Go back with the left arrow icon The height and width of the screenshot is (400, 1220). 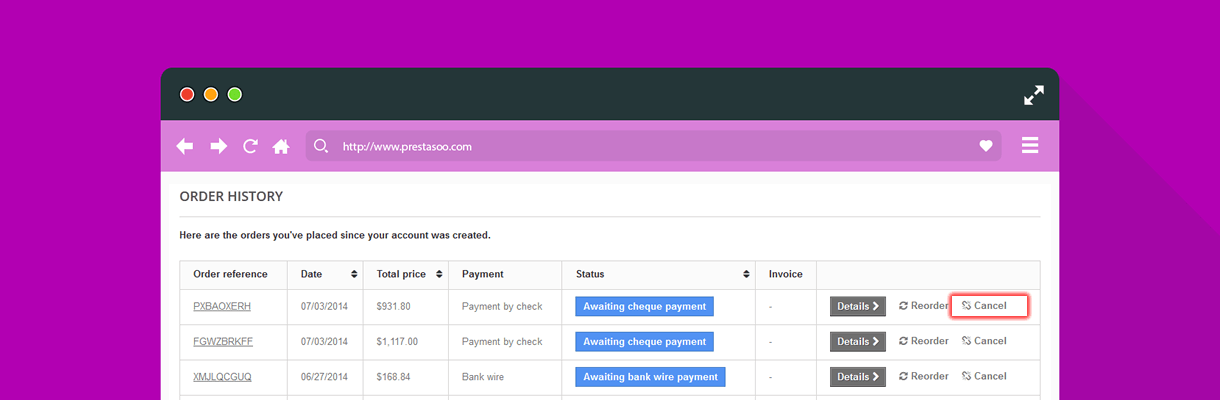185,146
